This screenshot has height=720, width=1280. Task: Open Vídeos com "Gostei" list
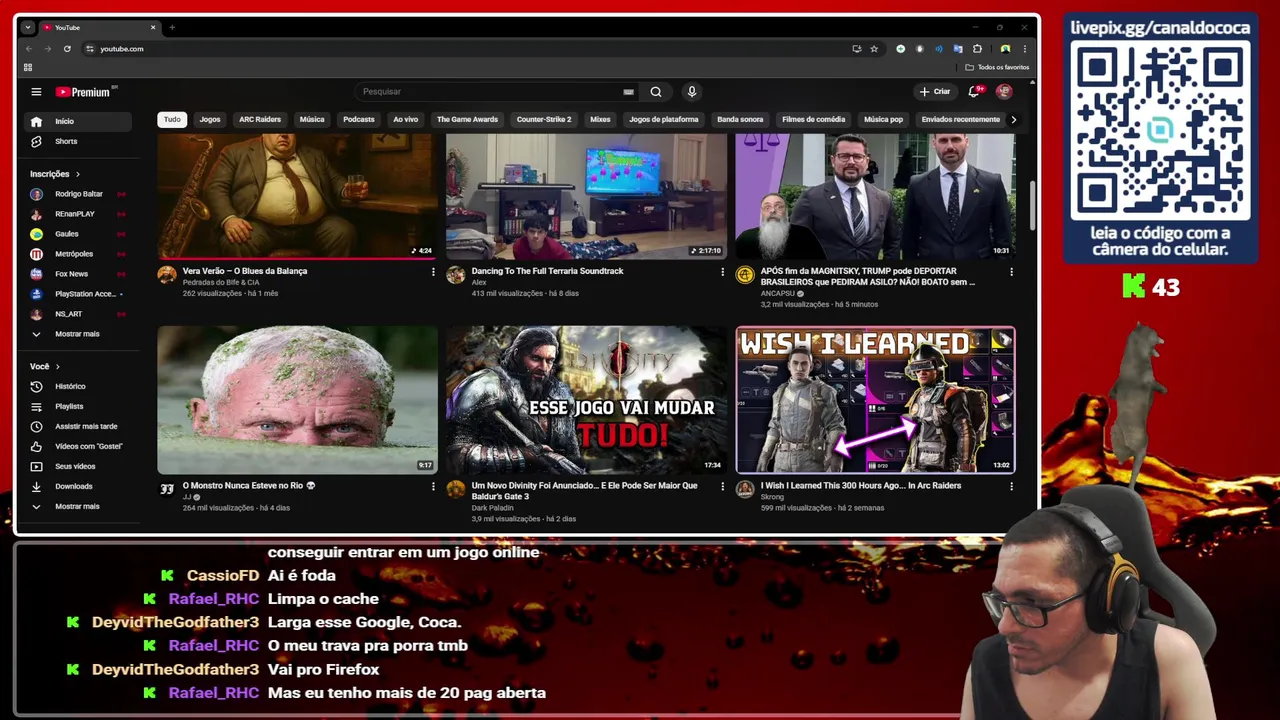[78, 446]
